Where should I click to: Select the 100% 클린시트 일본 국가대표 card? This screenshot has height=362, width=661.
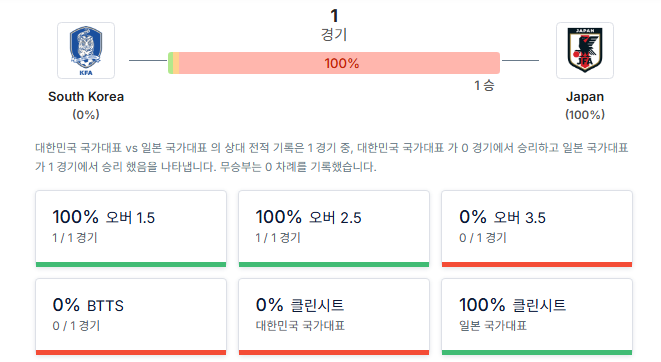point(537,316)
